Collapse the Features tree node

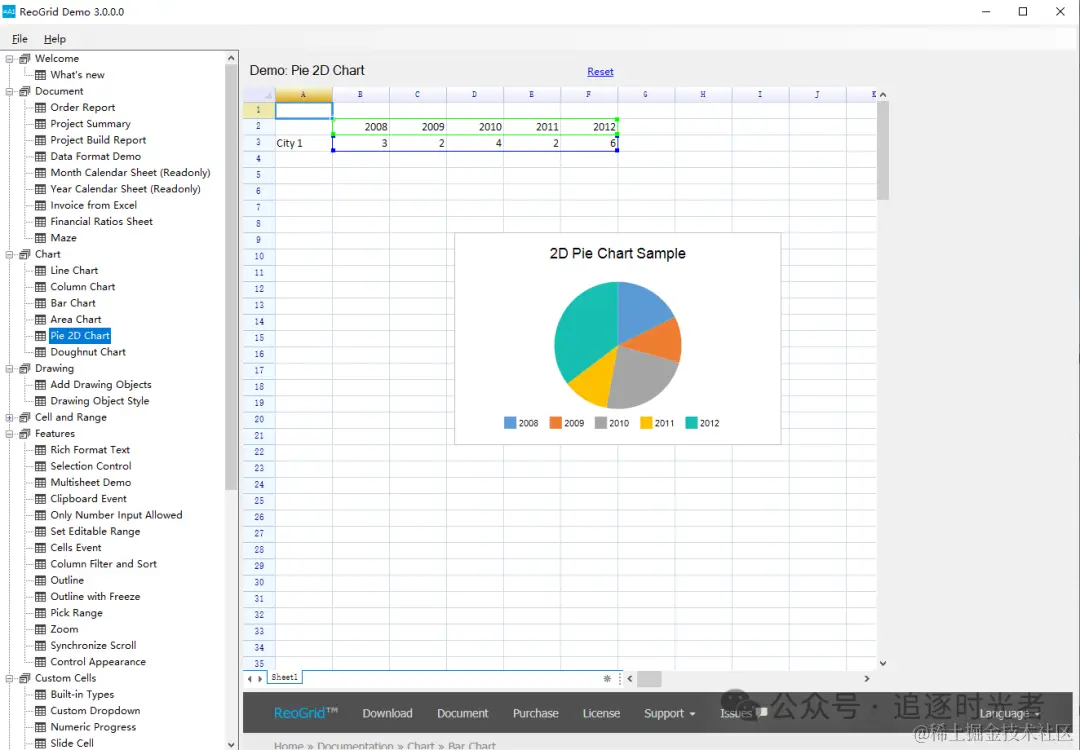(10, 434)
